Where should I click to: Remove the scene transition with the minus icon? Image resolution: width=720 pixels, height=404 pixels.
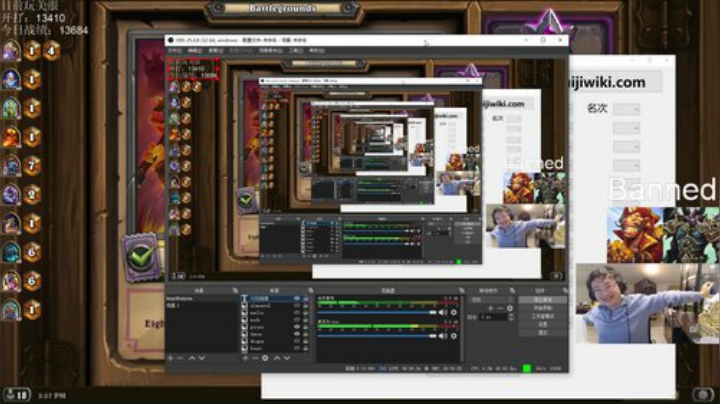(500, 309)
